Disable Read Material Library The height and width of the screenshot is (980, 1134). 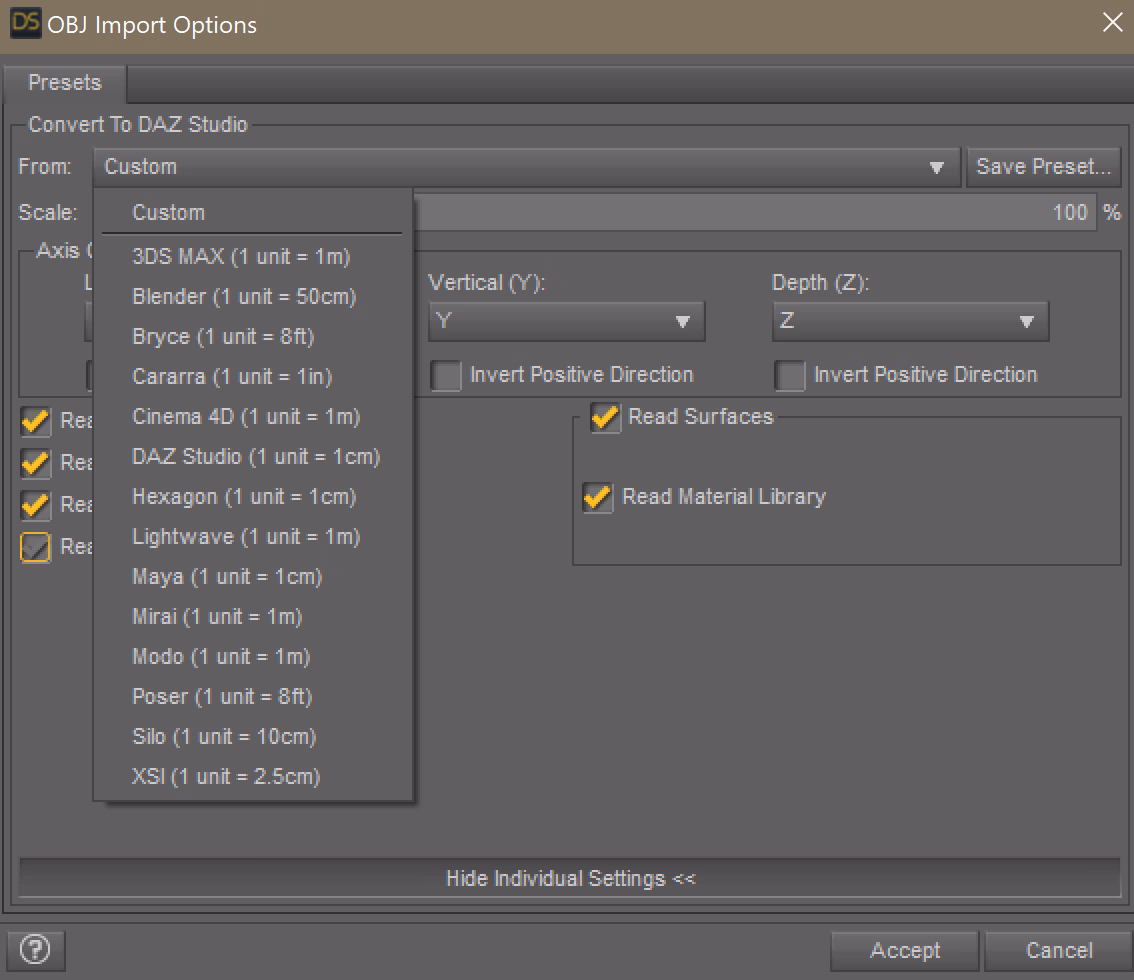(597, 497)
